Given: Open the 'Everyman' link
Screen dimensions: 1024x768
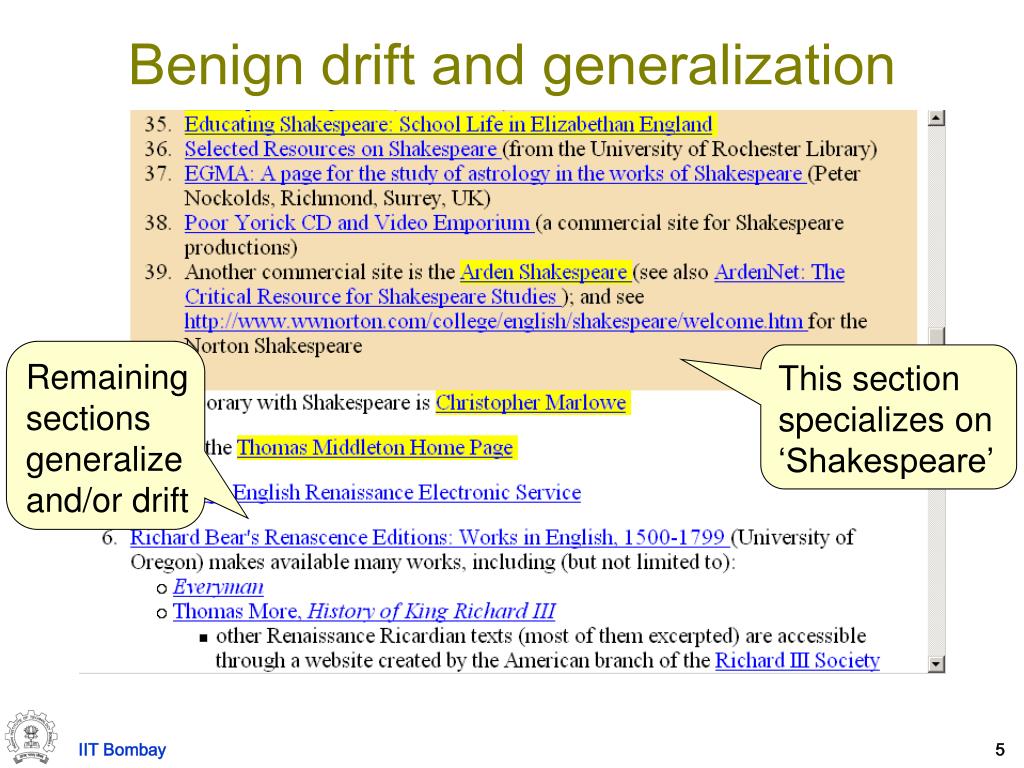Looking at the screenshot, I should click(x=218, y=586).
